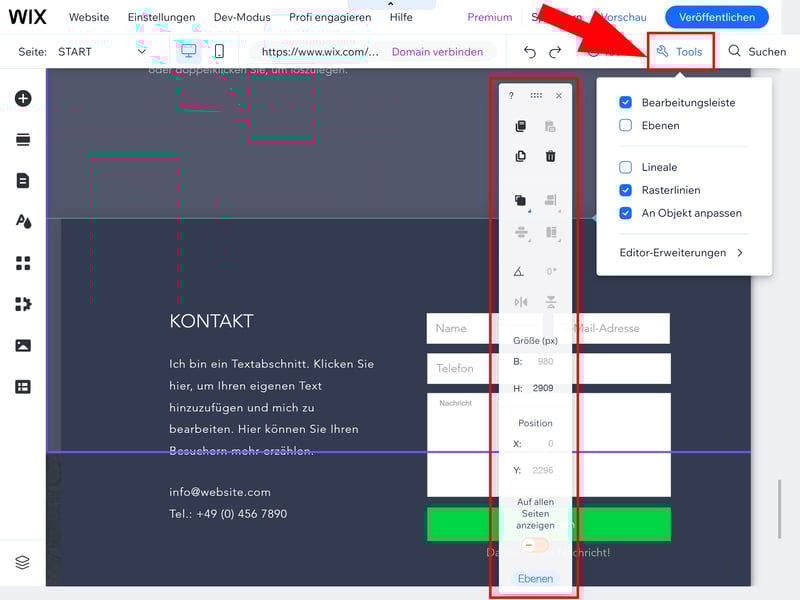Open the Seite START page dropdown
The height and width of the screenshot is (600, 800).
pos(100,52)
